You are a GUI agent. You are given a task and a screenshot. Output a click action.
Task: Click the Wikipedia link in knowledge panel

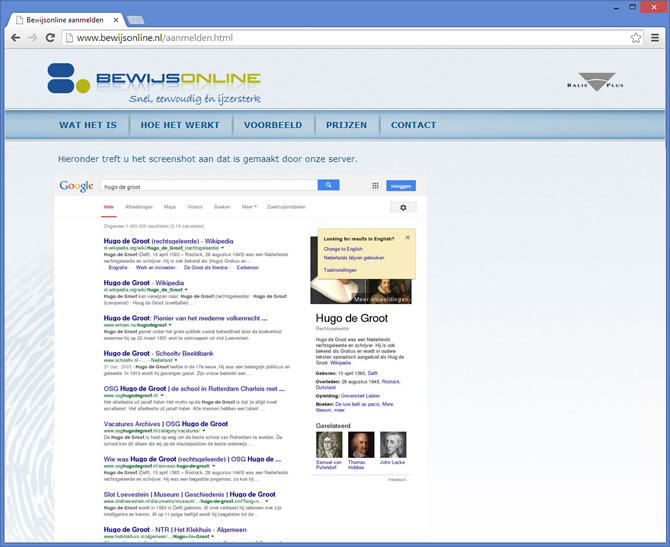click(x=341, y=363)
